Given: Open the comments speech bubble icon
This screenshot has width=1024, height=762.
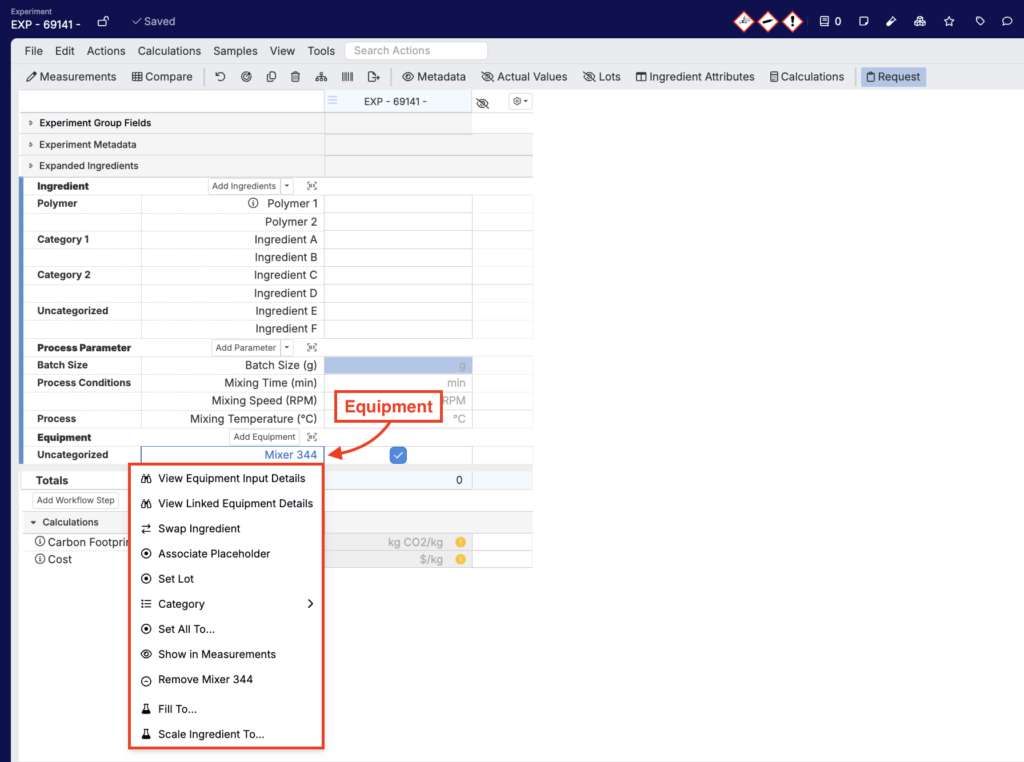Looking at the screenshot, I should (x=1007, y=21).
